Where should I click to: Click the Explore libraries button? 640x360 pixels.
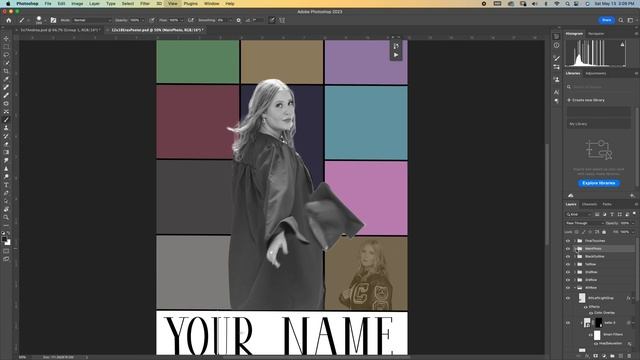point(599,183)
